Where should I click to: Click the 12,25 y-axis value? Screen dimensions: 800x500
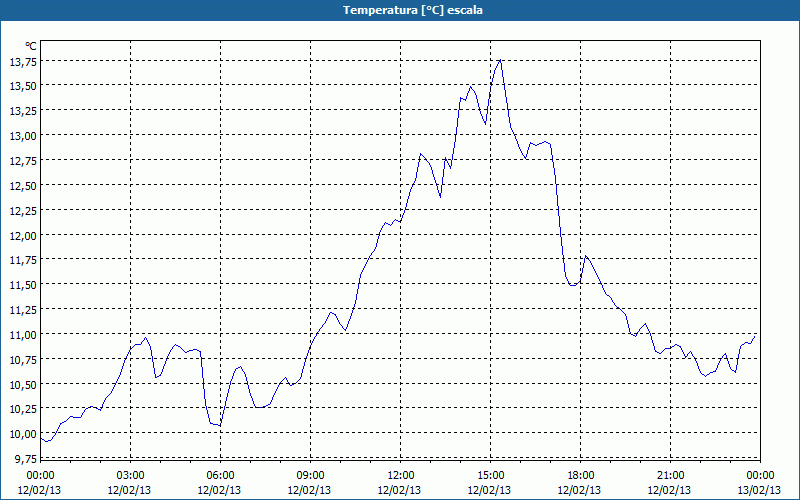click(x=23, y=211)
